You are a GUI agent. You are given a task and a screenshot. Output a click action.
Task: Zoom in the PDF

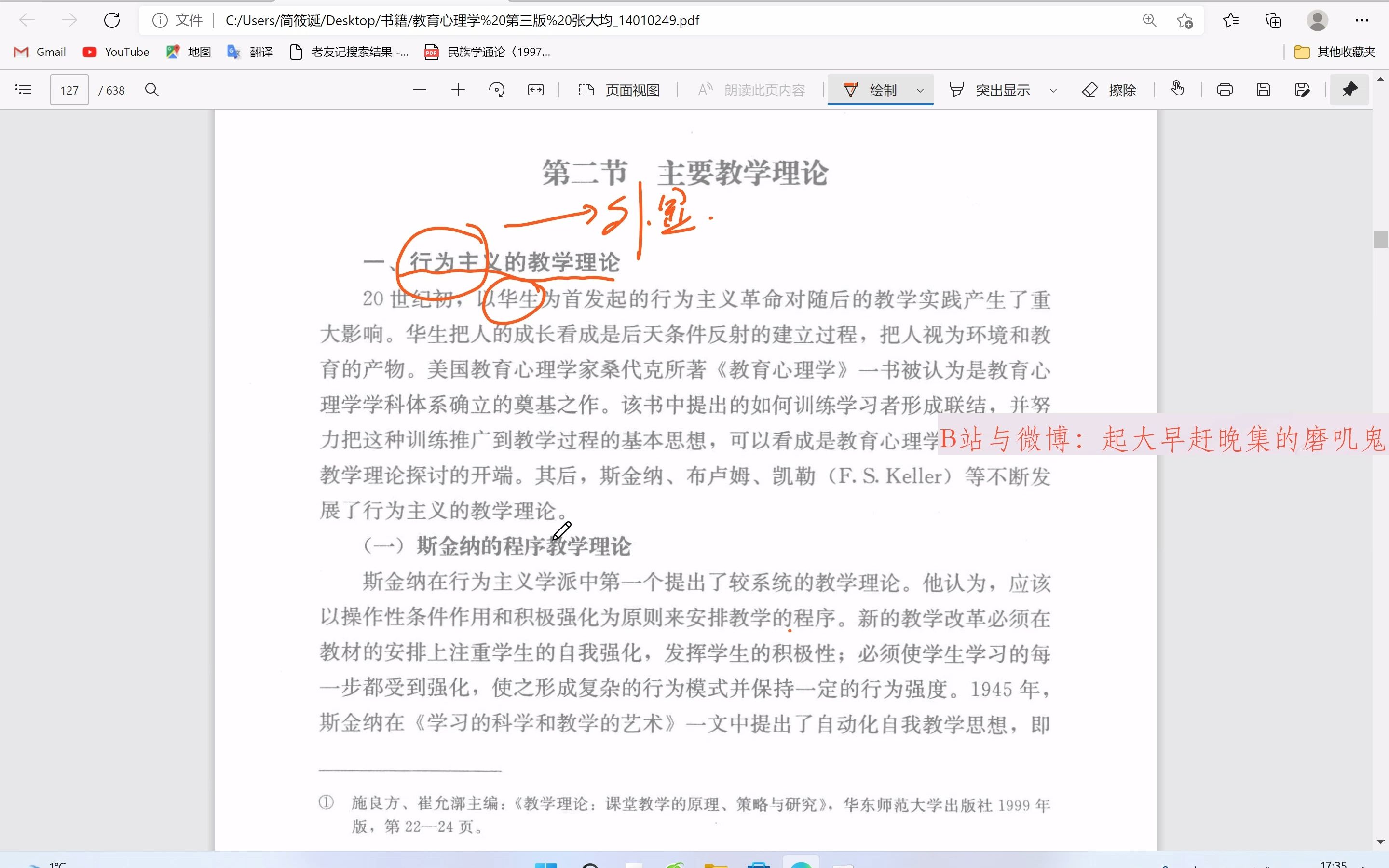pyautogui.click(x=458, y=90)
